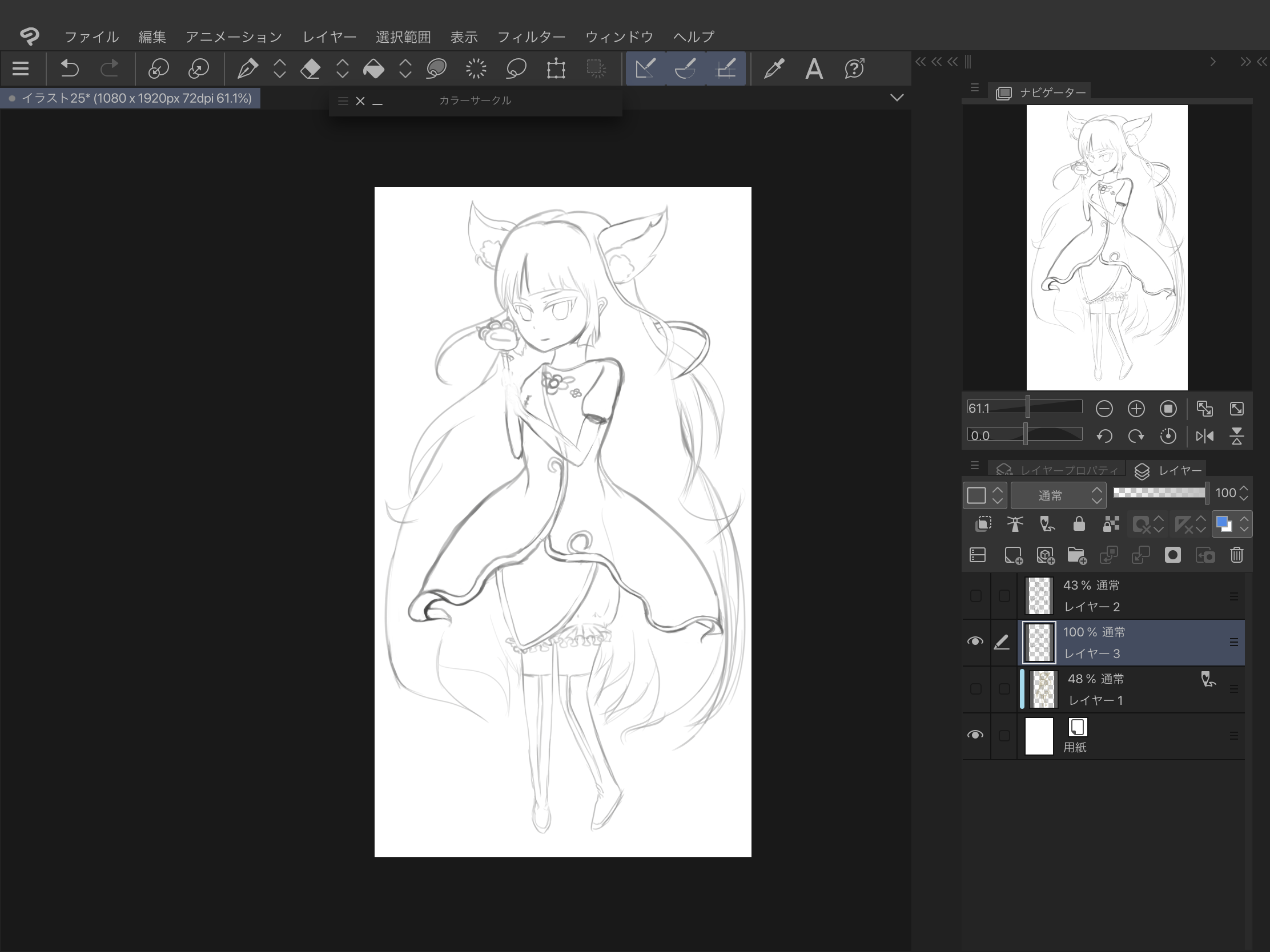Image resolution: width=1270 pixels, height=952 pixels.
Task: Expand the canvas tab list chevron
Action: pyautogui.click(x=896, y=98)
